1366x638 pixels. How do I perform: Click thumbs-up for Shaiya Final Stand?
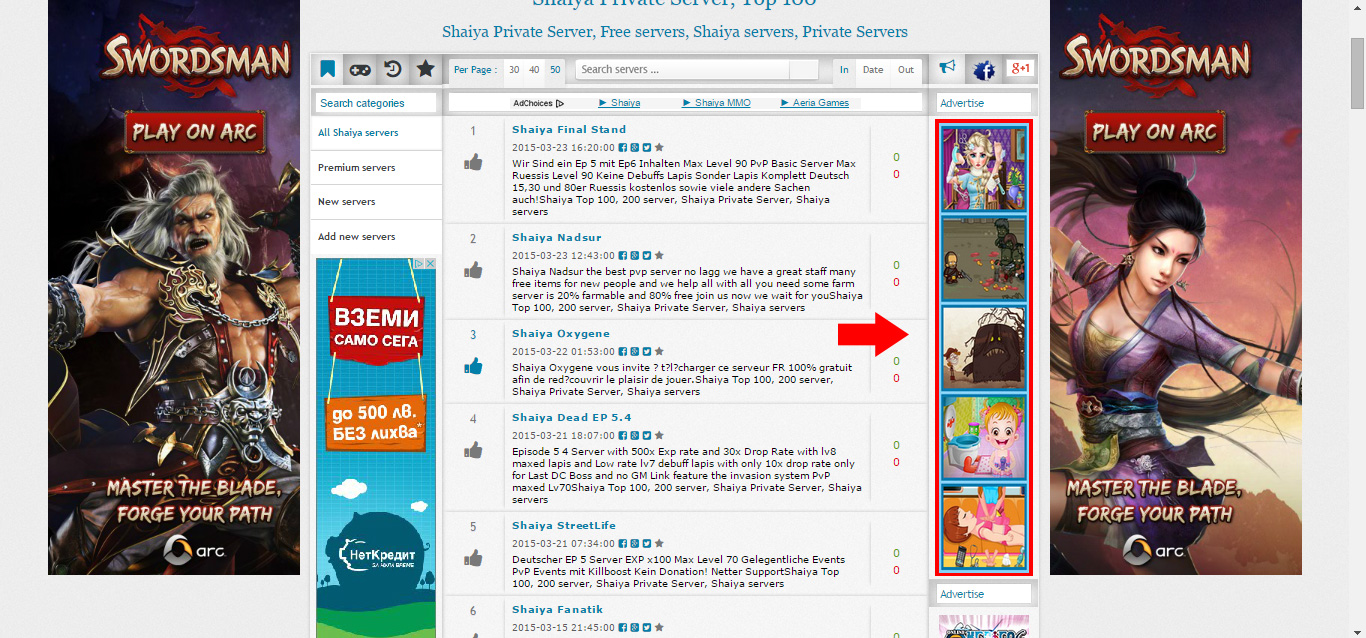click(x=473, y=163)
